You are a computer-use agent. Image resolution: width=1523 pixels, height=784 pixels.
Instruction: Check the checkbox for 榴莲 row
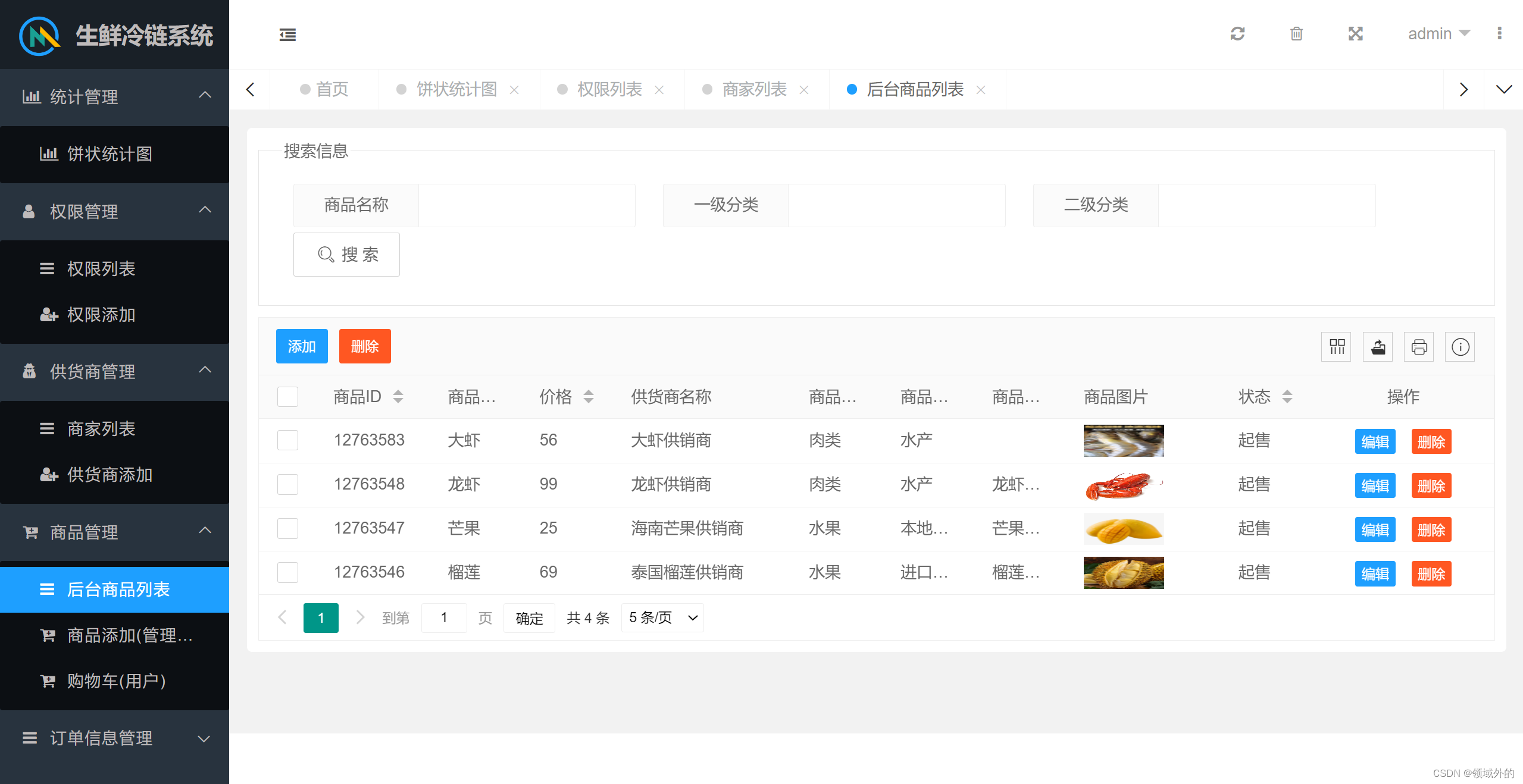click(x=287, y=572)
